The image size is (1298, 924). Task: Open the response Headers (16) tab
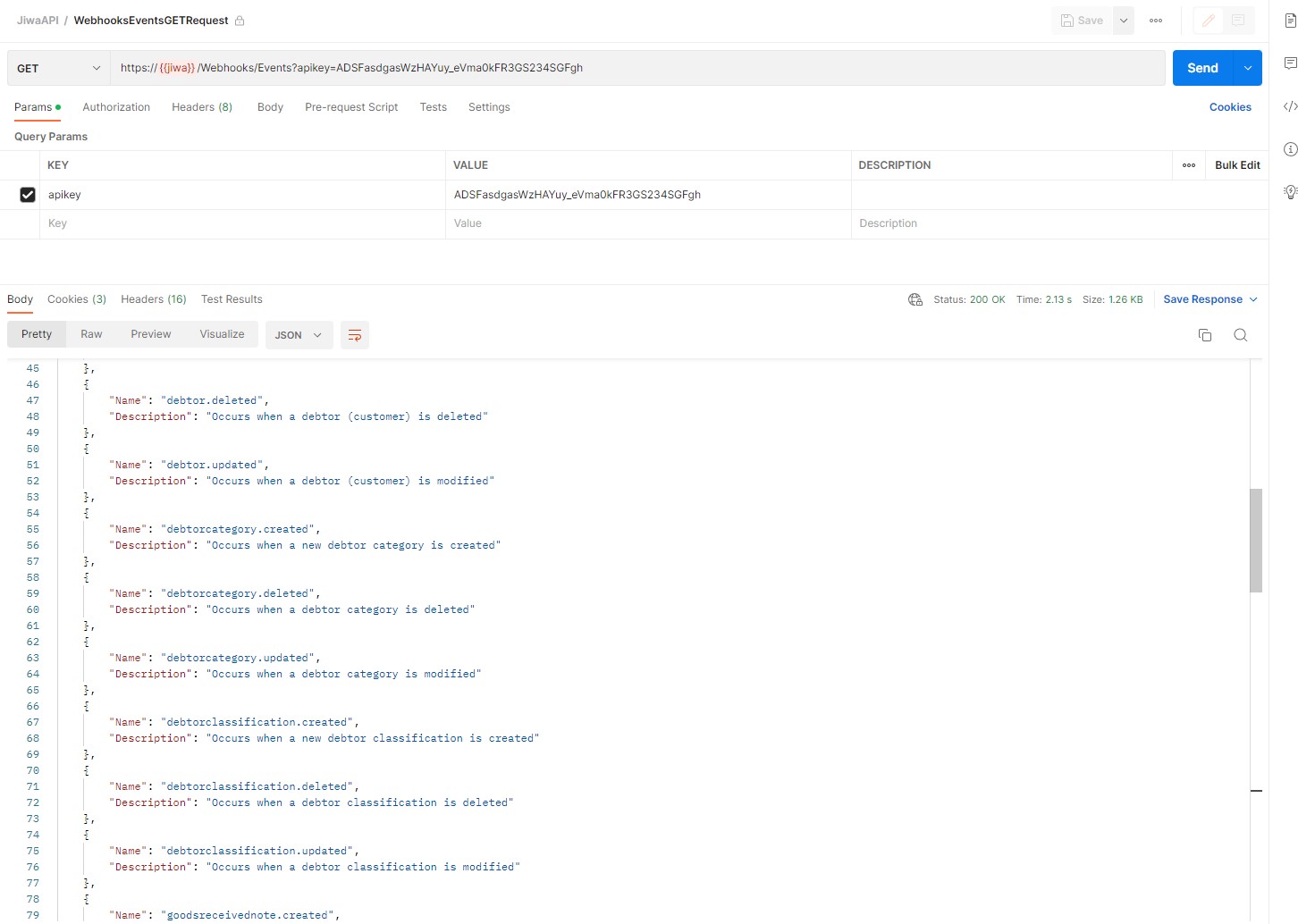154,299
